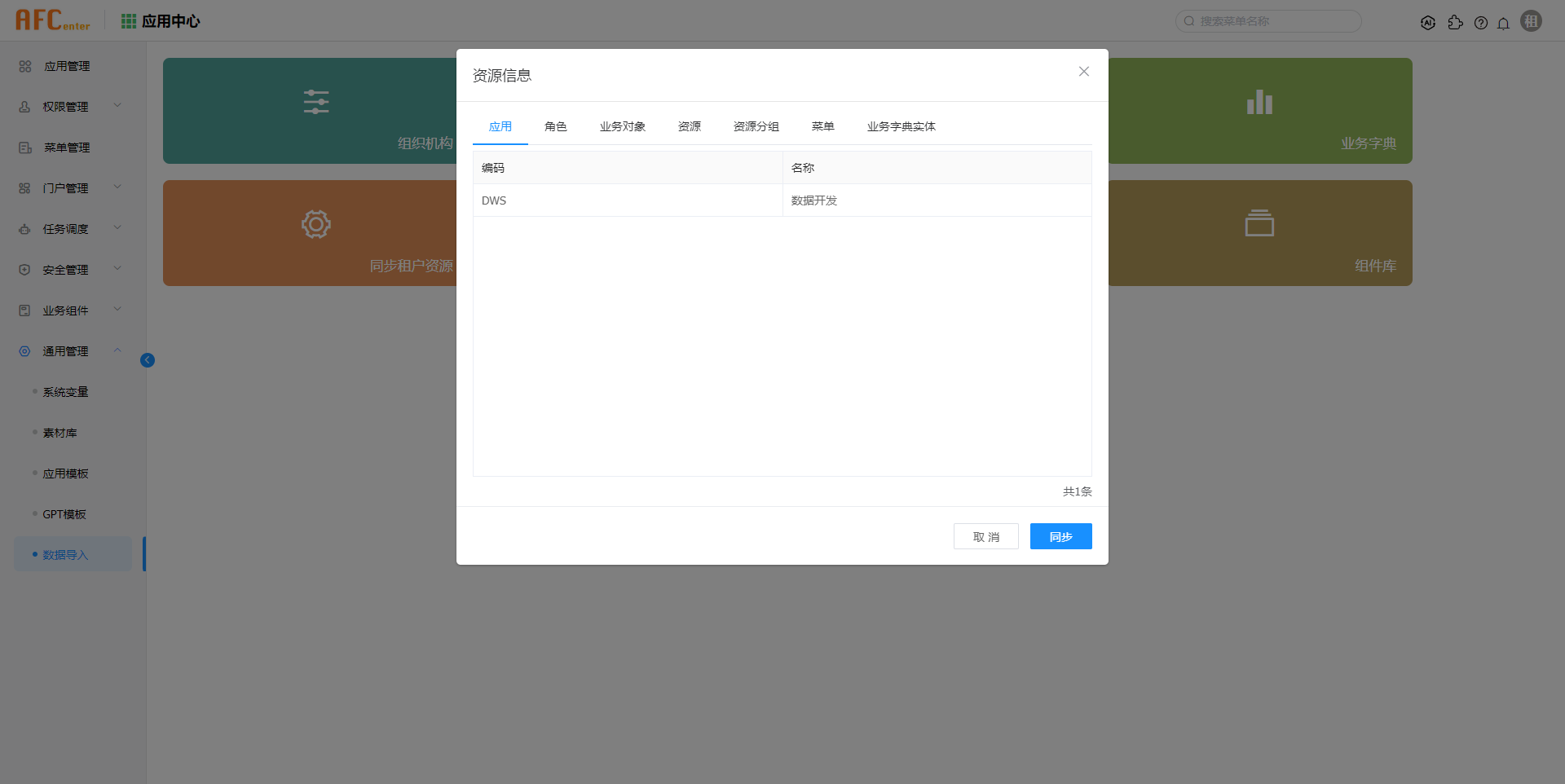Close the 资源信息 dialog with X
This screenshot has height=784, width=1565.
coord(1083,72)
